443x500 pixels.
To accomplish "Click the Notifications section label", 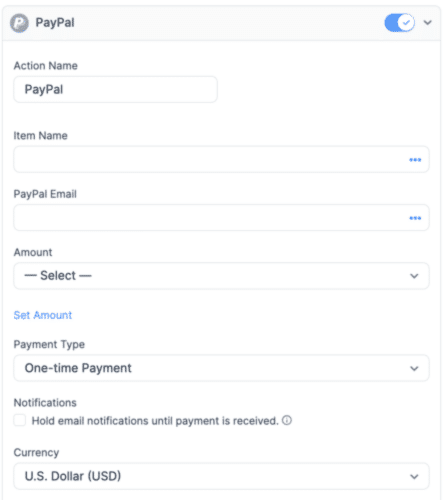I will tap(45, 403).
